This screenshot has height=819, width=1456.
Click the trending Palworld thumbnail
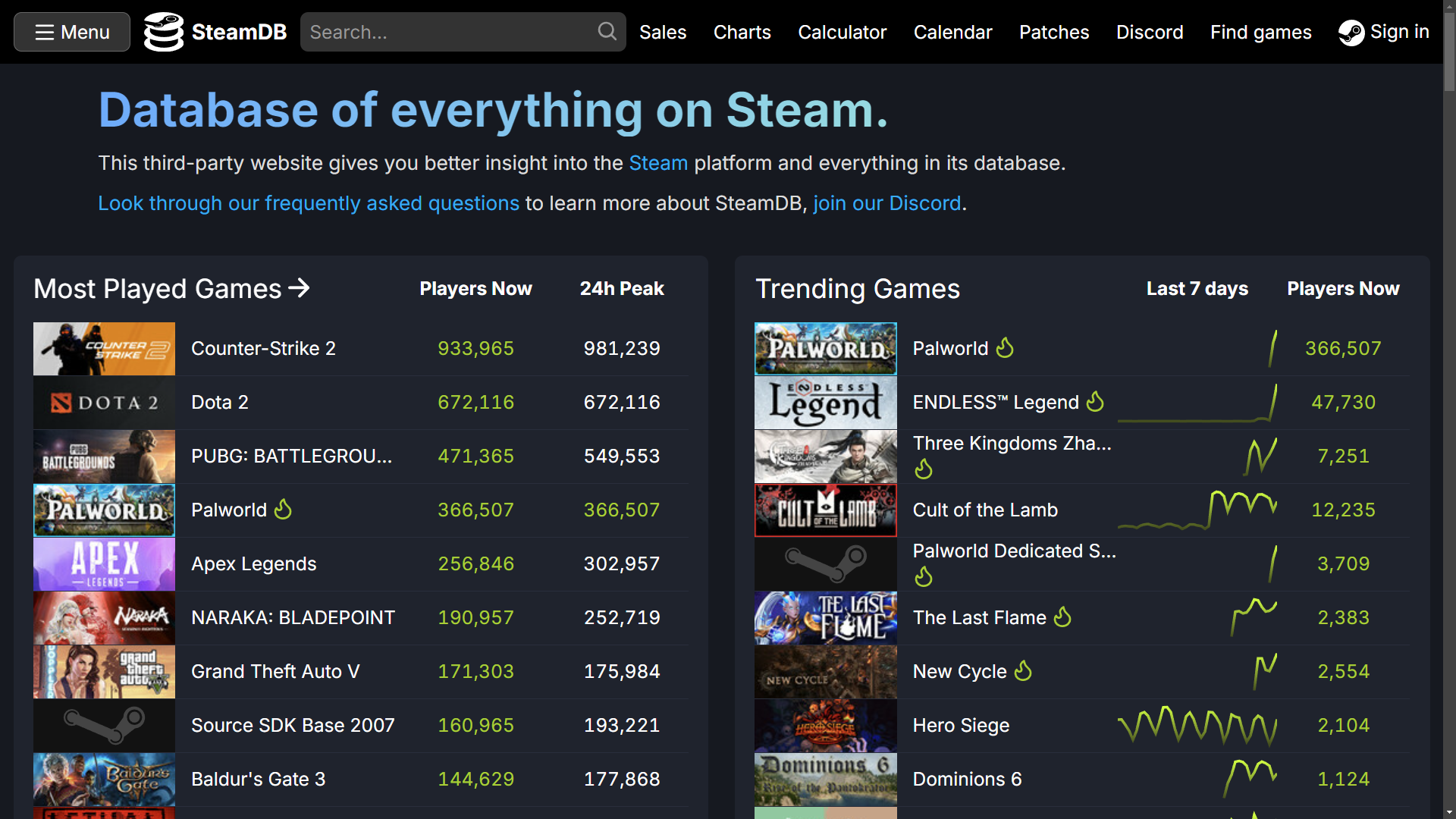click(x=826, y=349)
